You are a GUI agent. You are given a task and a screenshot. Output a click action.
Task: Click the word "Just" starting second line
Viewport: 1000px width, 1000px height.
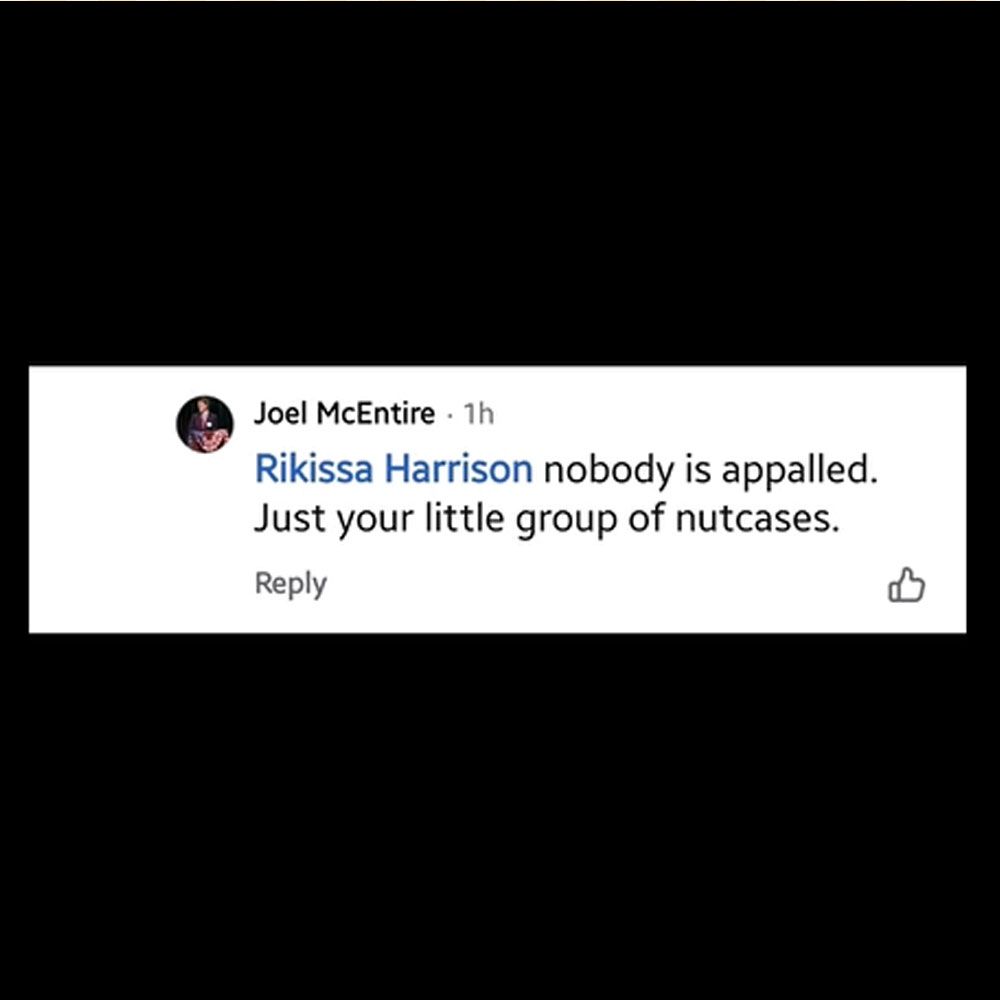tap(290, 517)
